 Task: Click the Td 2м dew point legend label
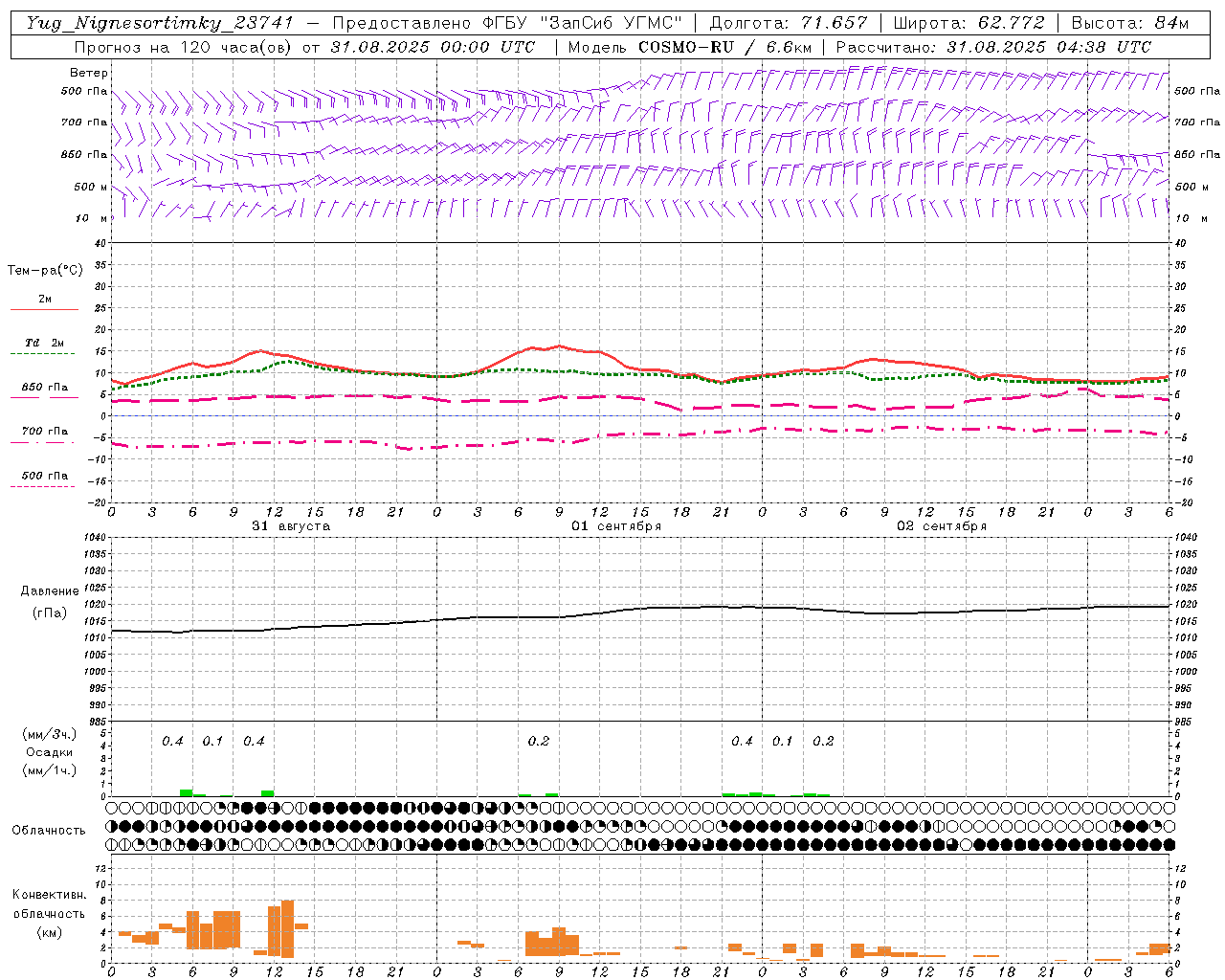[45, 343]
